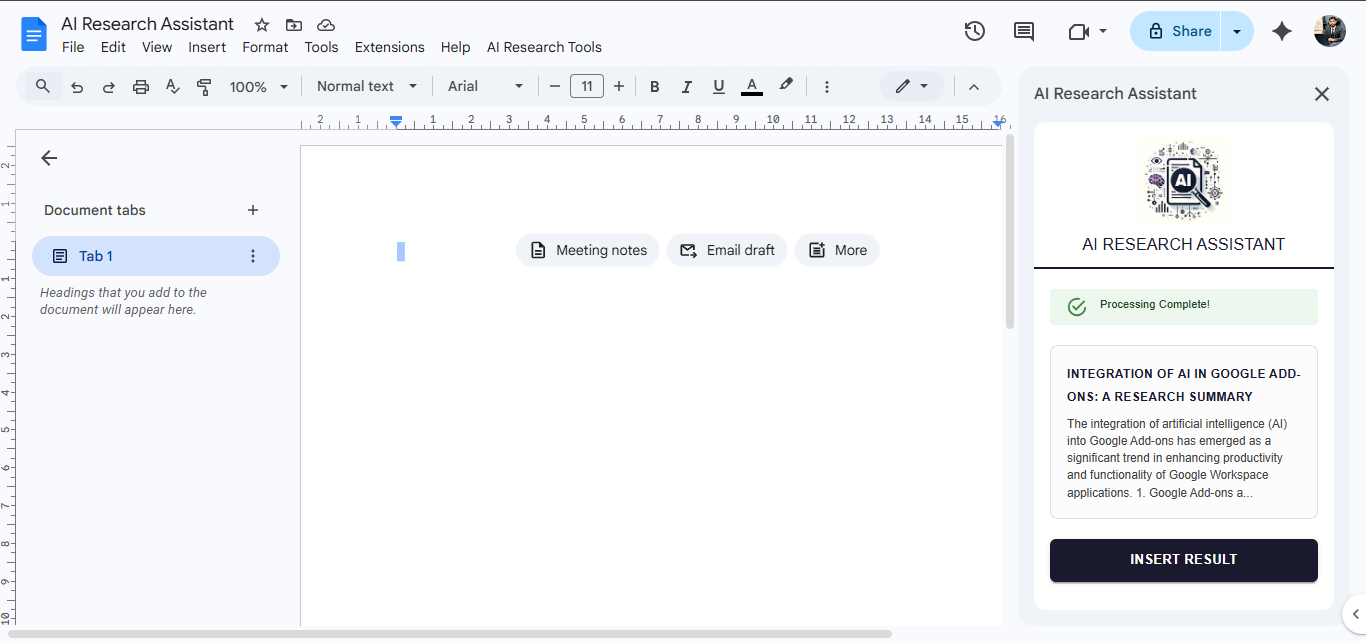Open the highlight color tool
The width and height of the screenshot is (1366, 641).
[786, 86]
